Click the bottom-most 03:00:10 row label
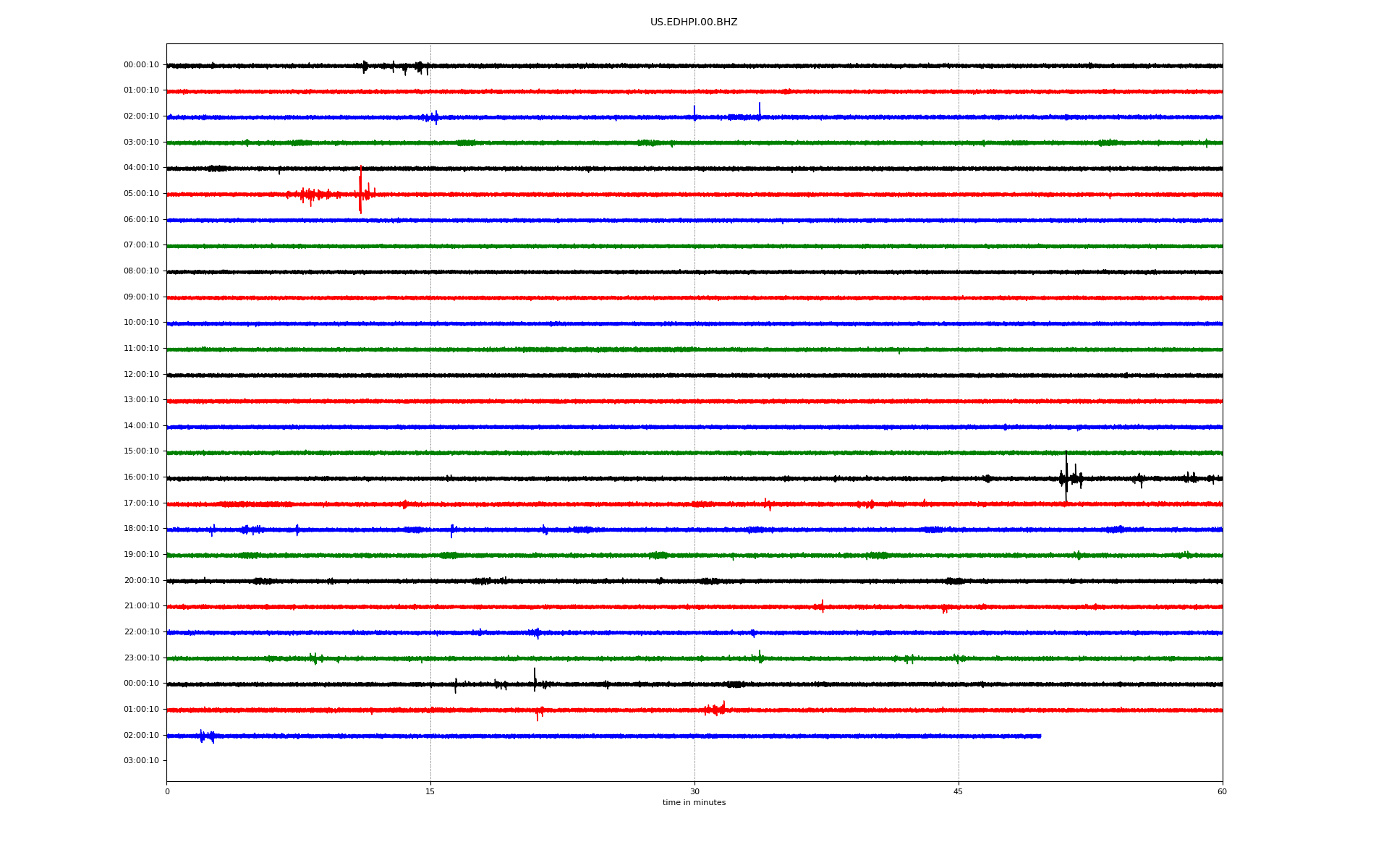 141,761
